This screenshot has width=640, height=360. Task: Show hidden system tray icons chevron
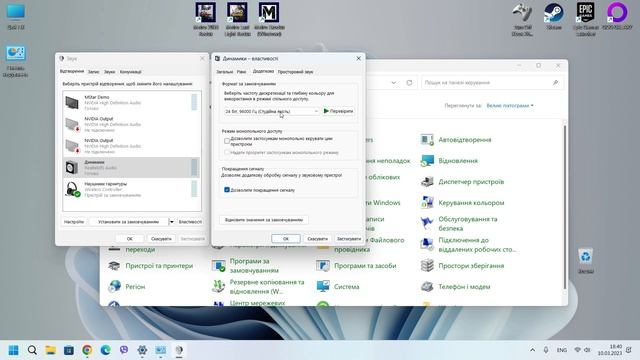coord(532,350)
